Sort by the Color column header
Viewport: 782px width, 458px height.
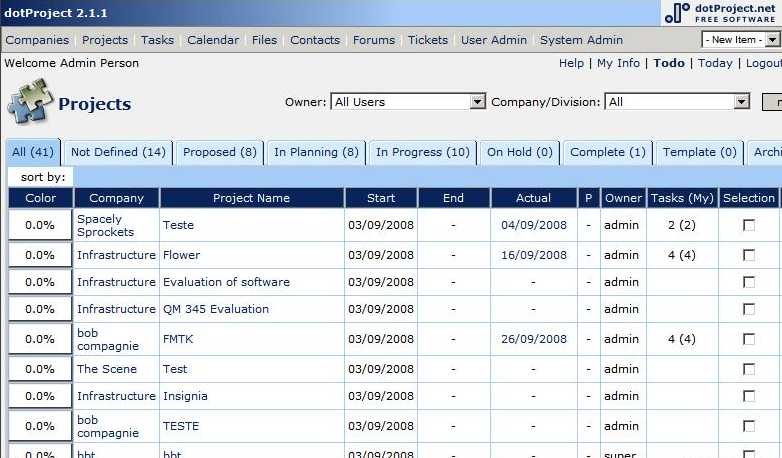click(x=40, y=198)
